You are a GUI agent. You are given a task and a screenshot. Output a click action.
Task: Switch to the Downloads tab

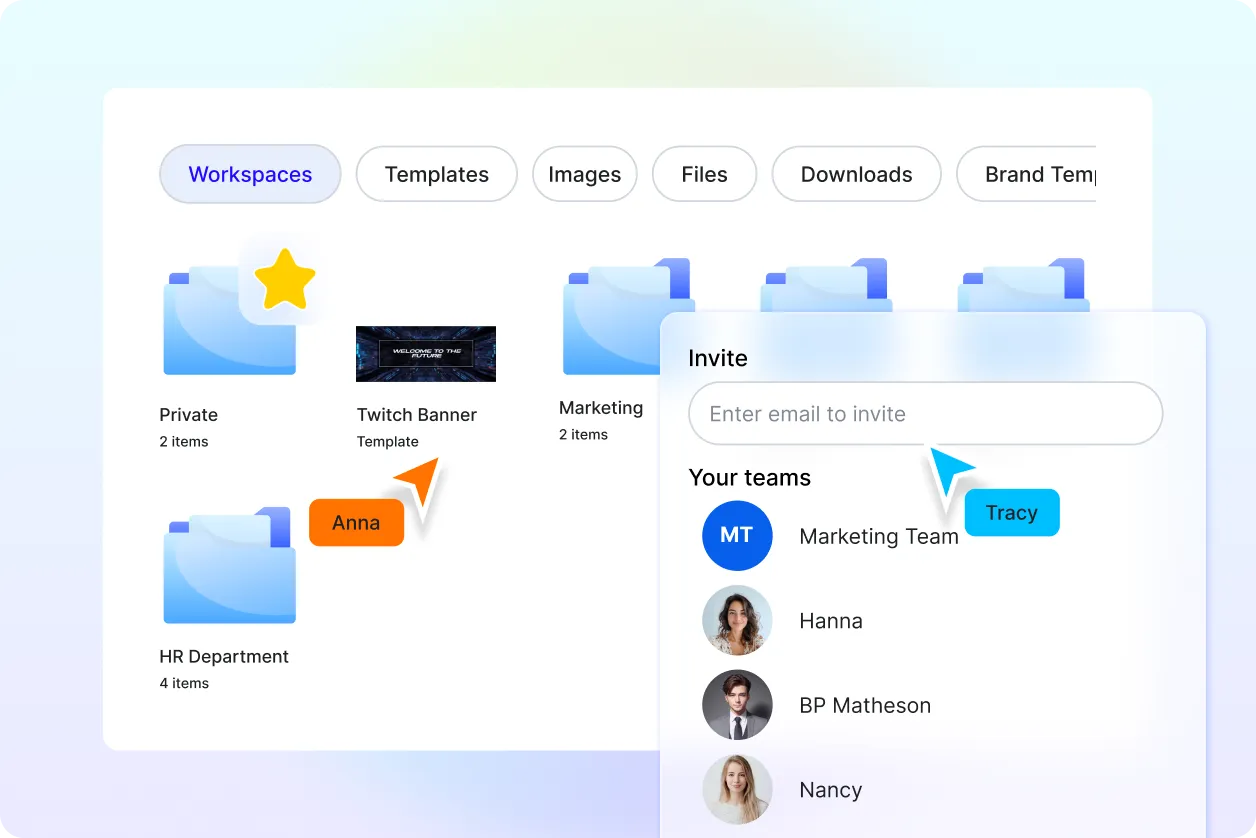click(x=857, y=174)
